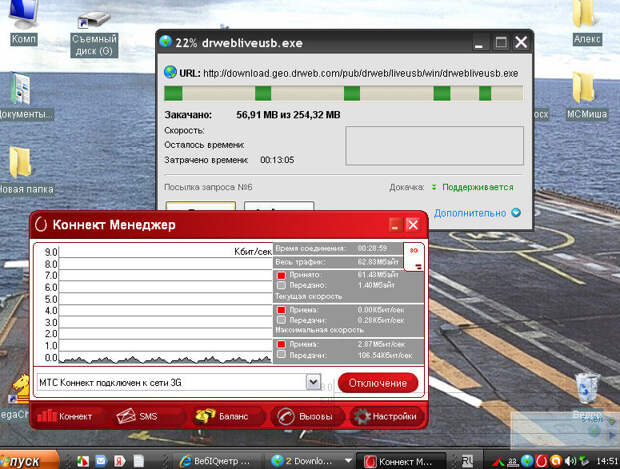Click gray Передачи swatch under Текущая скорость

point(281,320)
